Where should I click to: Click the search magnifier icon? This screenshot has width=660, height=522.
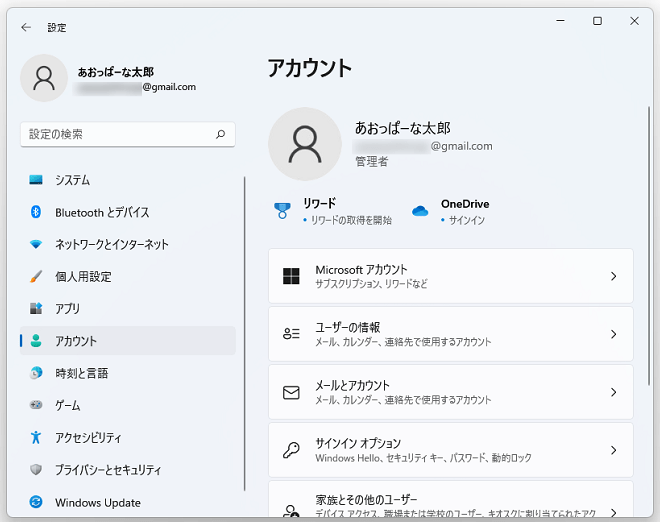click(x=221, y=134)
